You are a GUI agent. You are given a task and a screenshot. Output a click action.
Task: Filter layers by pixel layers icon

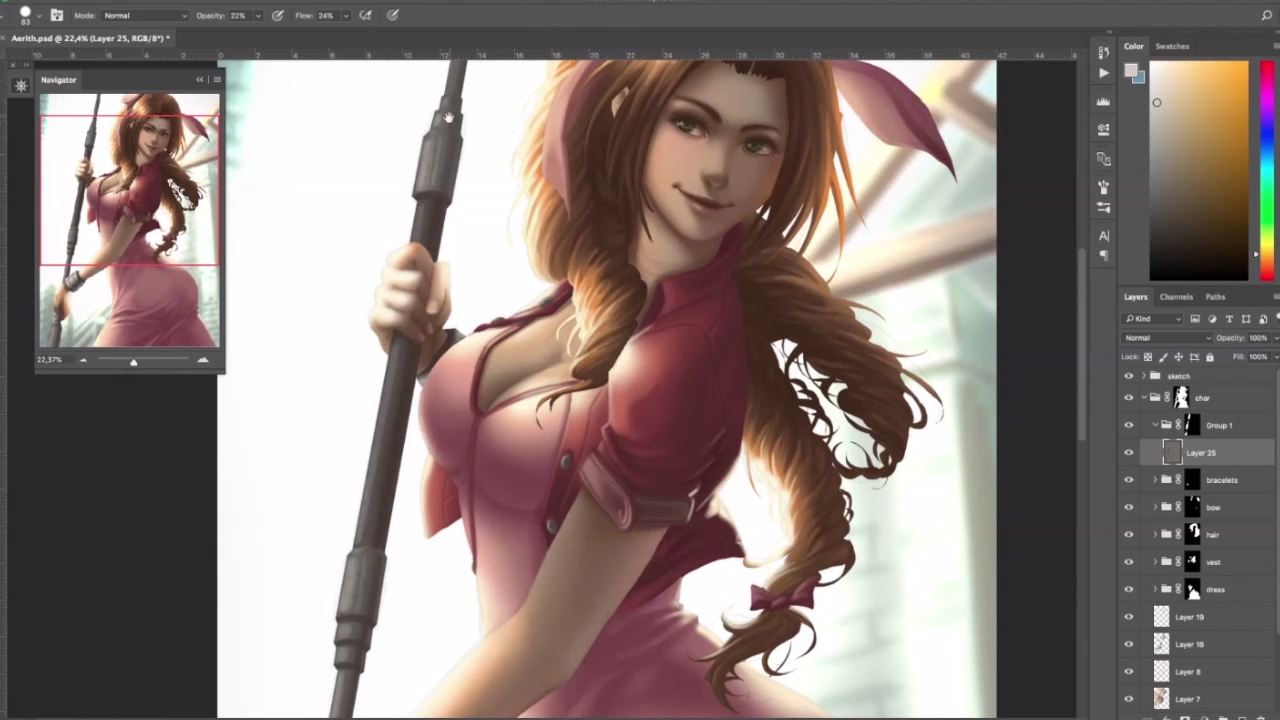(1195, 319)
